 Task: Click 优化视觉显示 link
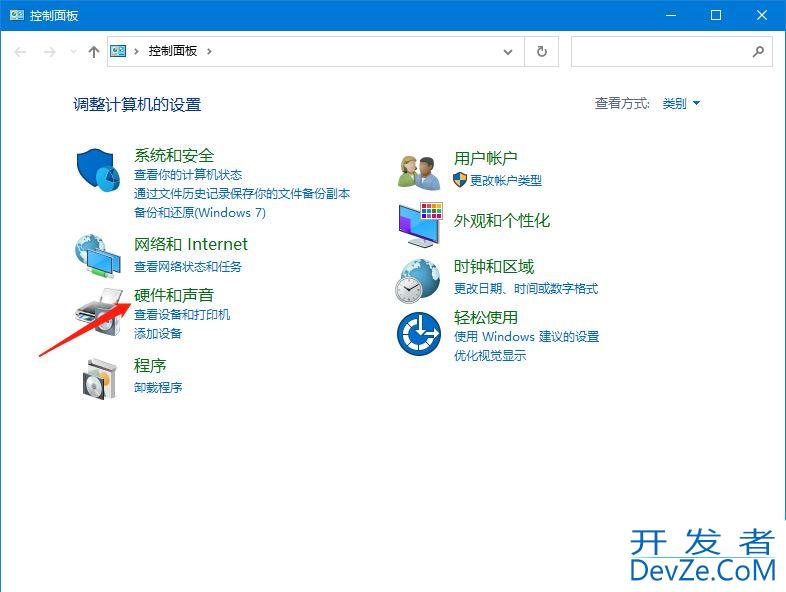(490, 355)
